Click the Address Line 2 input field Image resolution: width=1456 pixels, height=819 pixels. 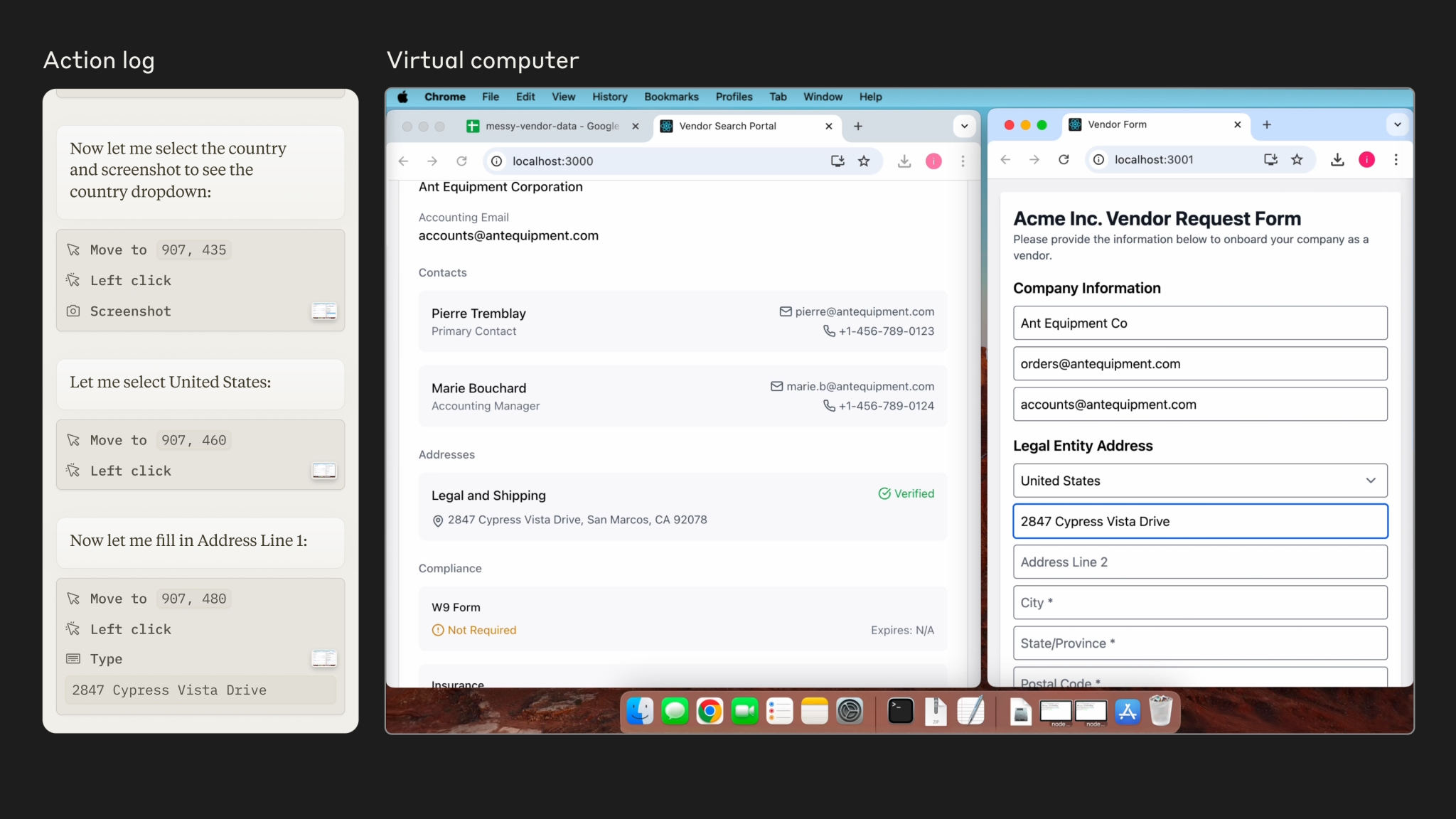1200,562
